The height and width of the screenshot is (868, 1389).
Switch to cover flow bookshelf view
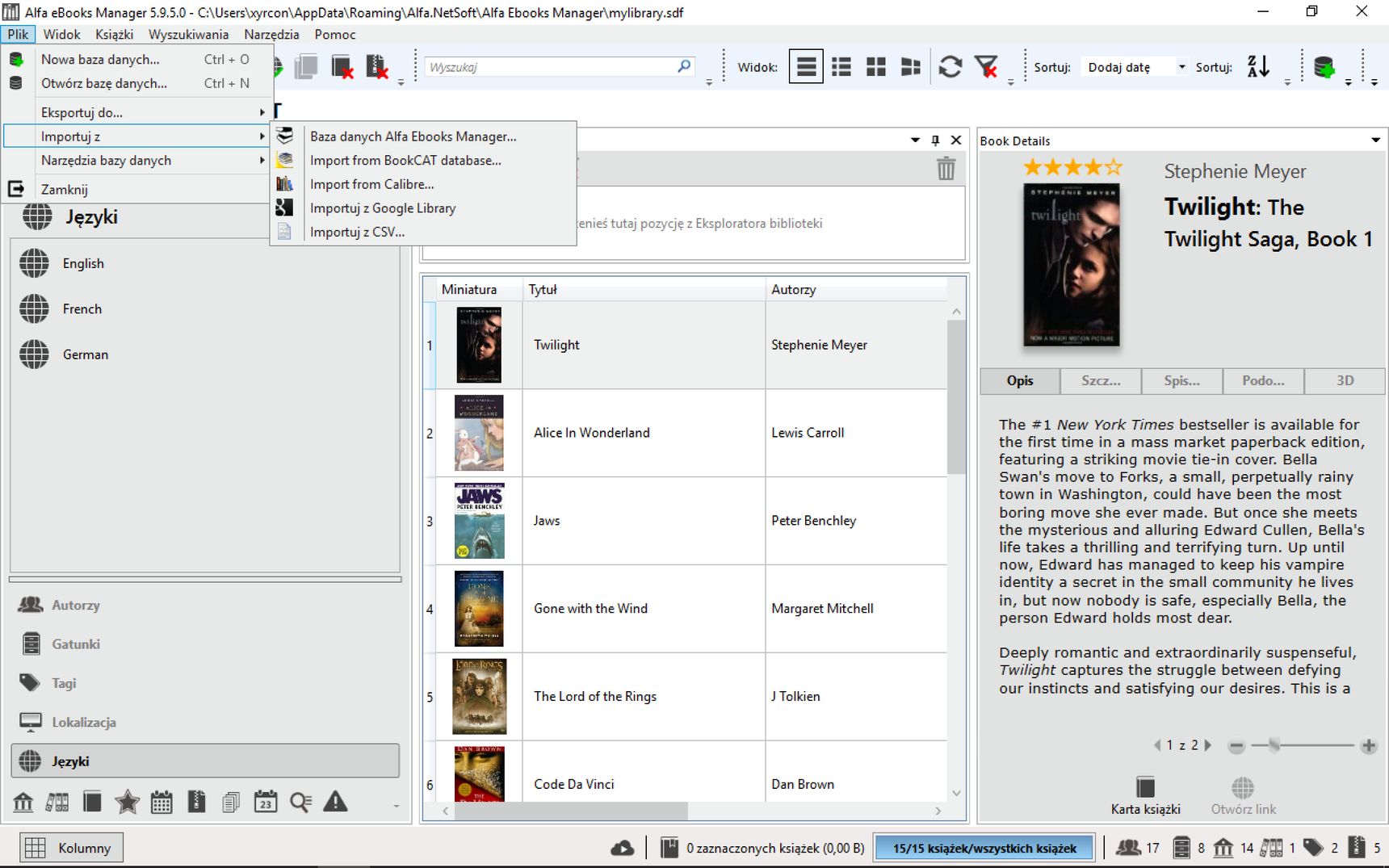coord(911,67)
